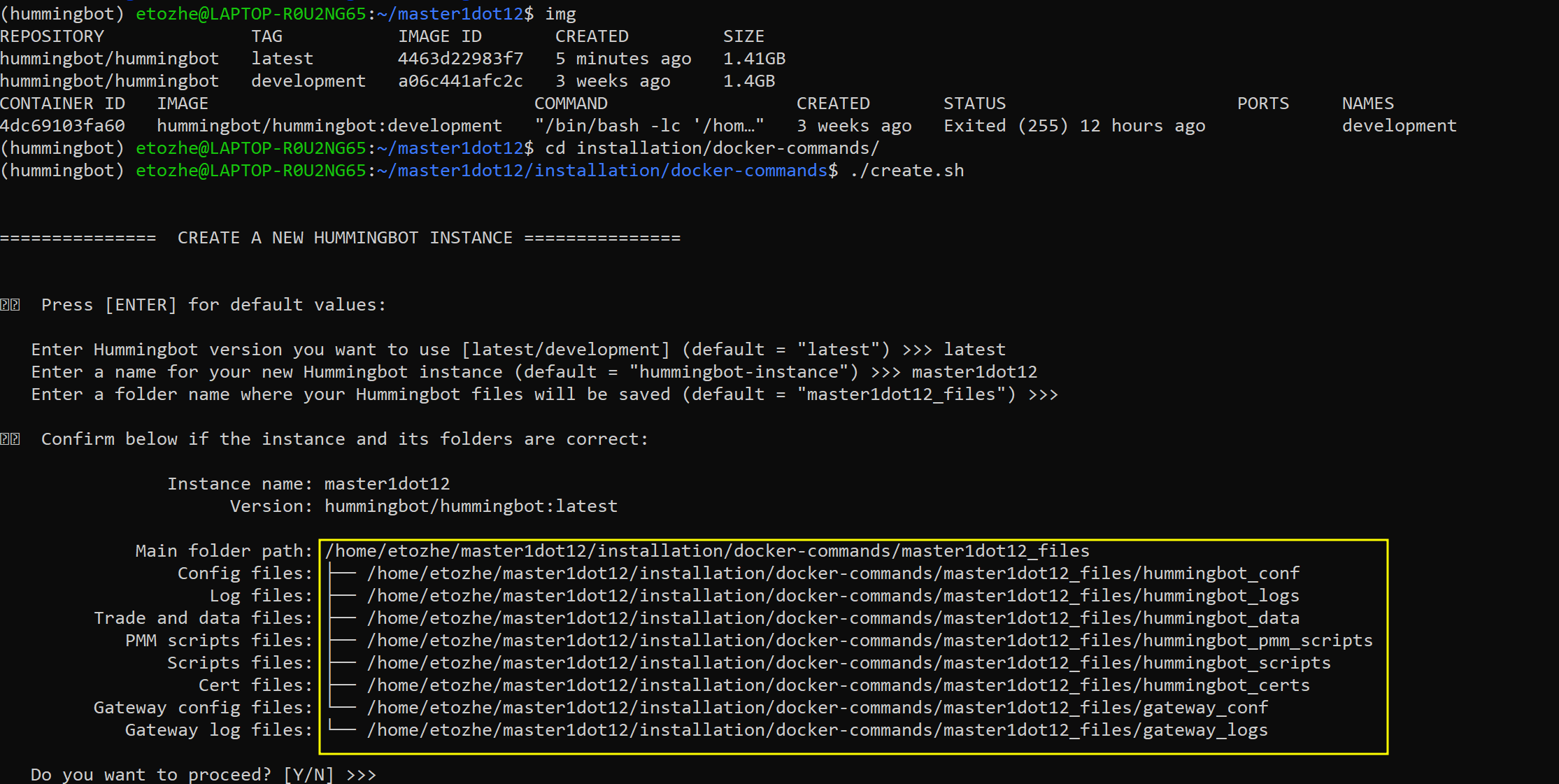Click the cd installation/docker-commands/ command
The height and width of the screenshot is (784, 1559).
tap(712, 148)
